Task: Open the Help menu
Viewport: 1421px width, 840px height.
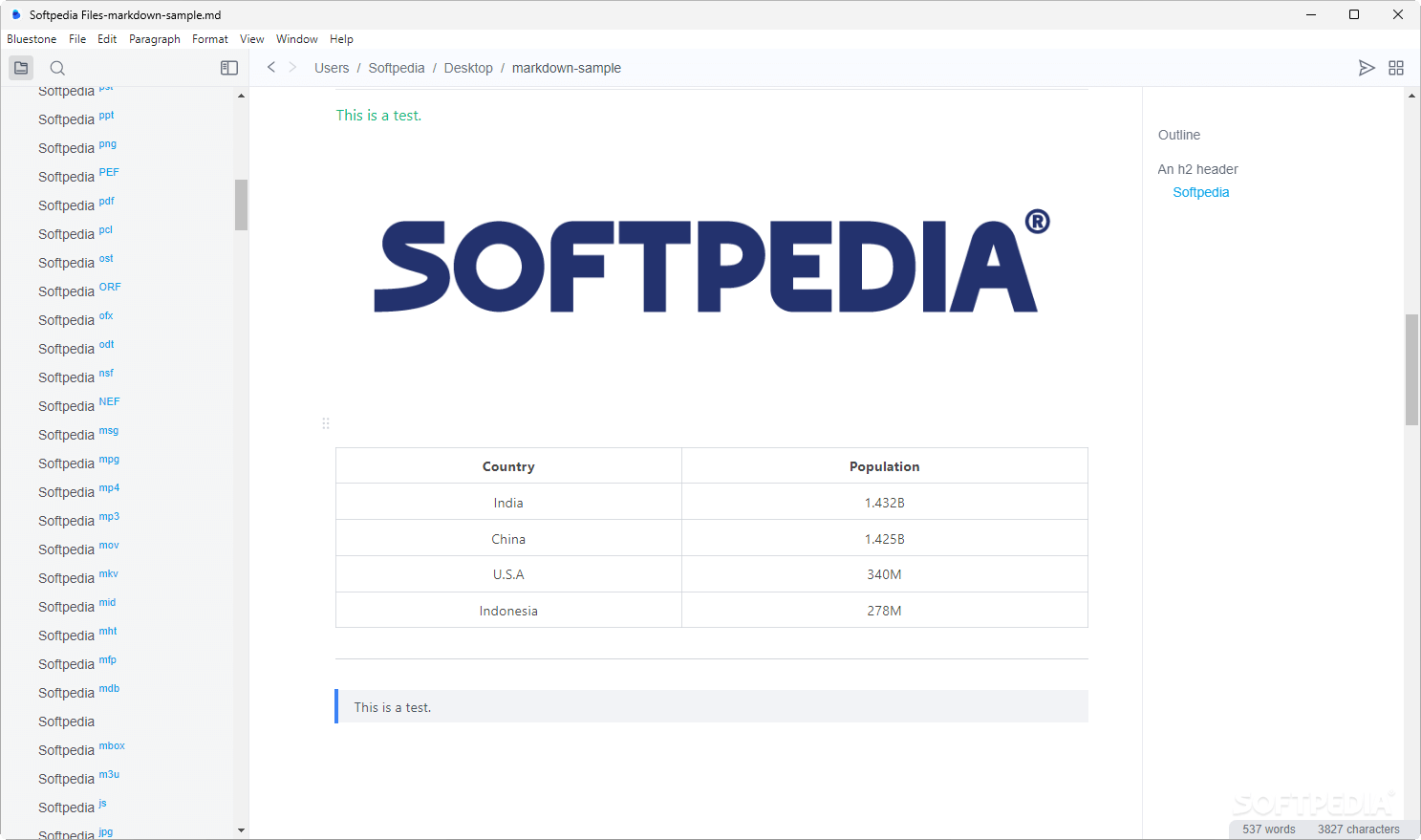Action: (341, 39)
